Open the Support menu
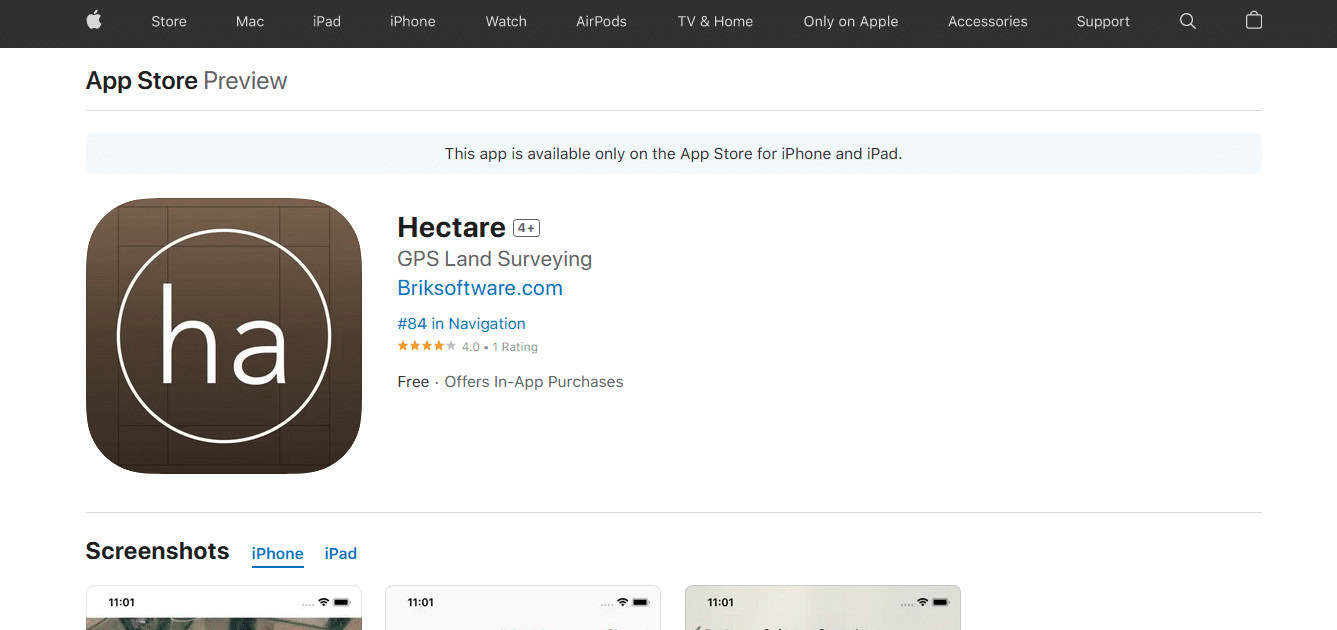The height and width of the screenshot is (630, 1337). (x=1103, y=21)
